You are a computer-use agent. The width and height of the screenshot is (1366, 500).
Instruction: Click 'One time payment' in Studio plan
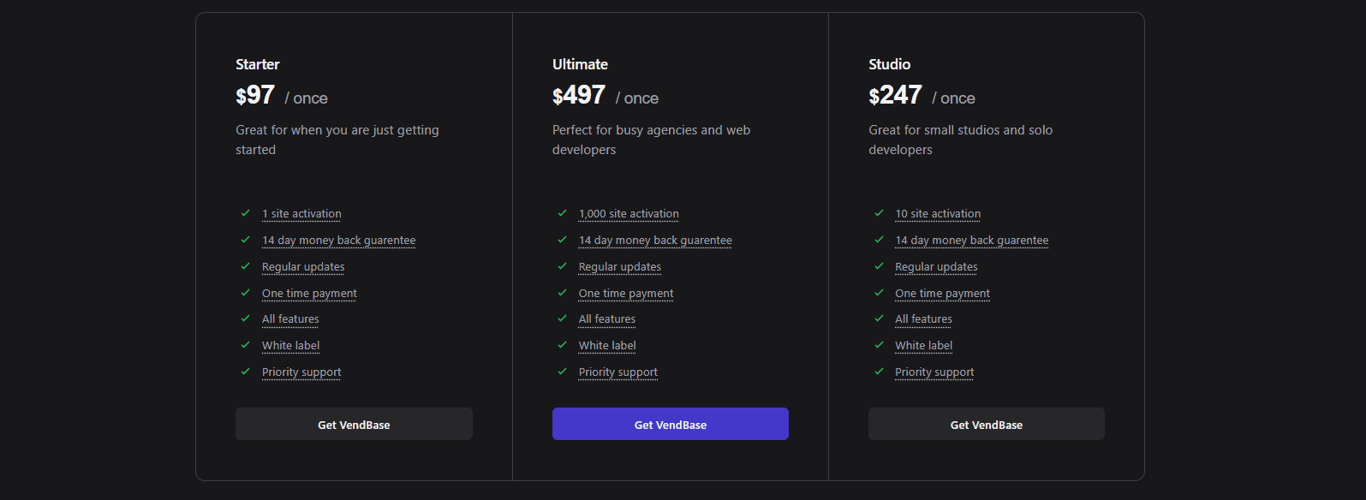(942, 293)
